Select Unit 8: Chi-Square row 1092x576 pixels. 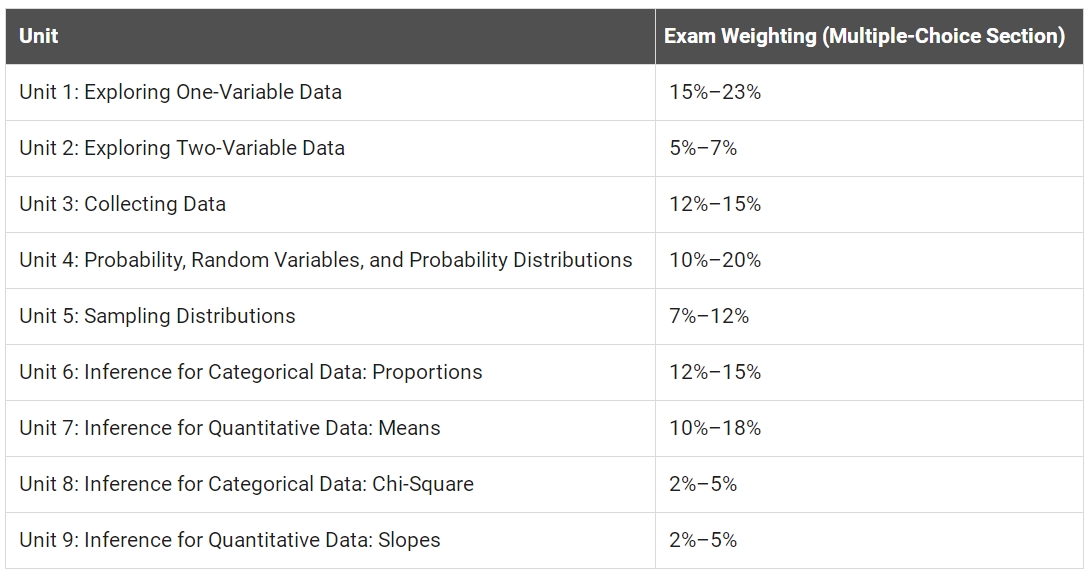(545, 484)
